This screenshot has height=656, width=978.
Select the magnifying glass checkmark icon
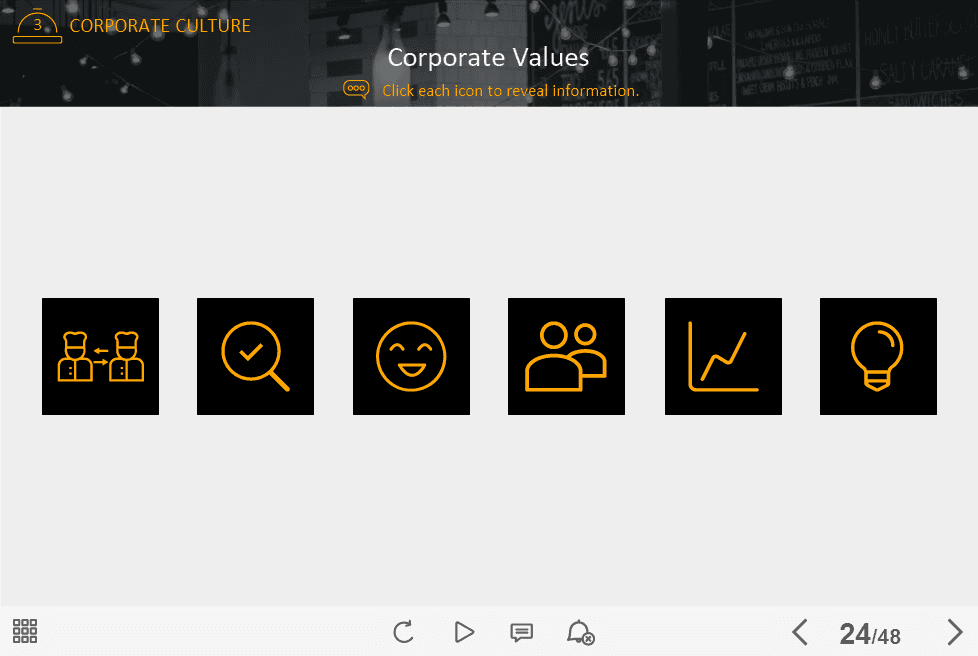tap(255, 356)
